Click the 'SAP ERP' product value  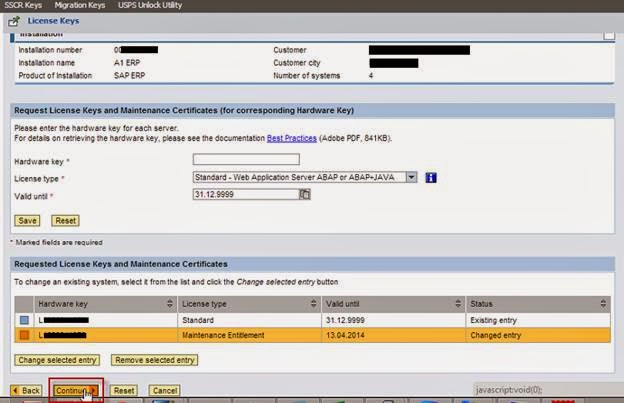[129, 76]
